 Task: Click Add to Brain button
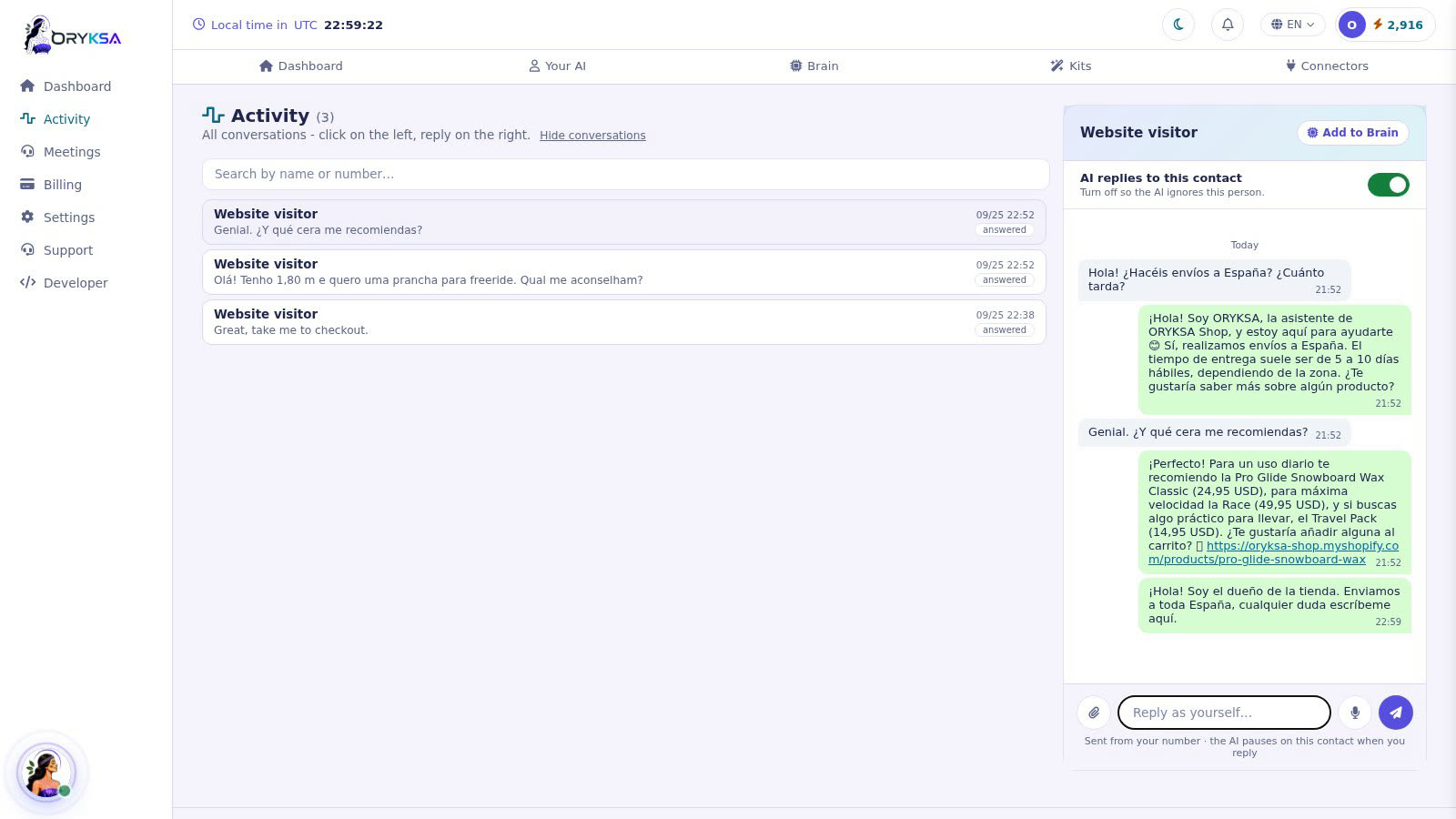1353,133
